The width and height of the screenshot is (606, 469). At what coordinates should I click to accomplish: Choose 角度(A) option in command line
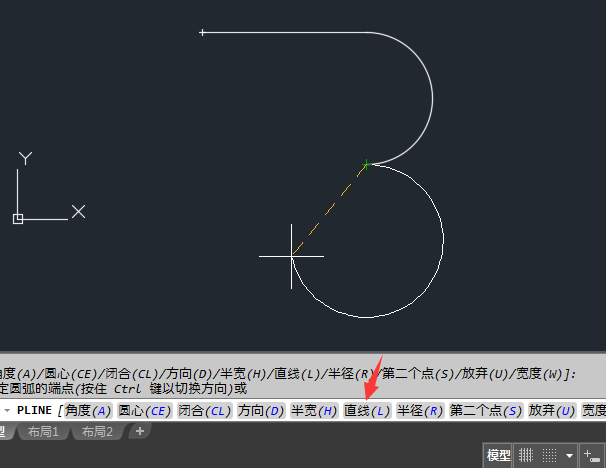(88, 410)
